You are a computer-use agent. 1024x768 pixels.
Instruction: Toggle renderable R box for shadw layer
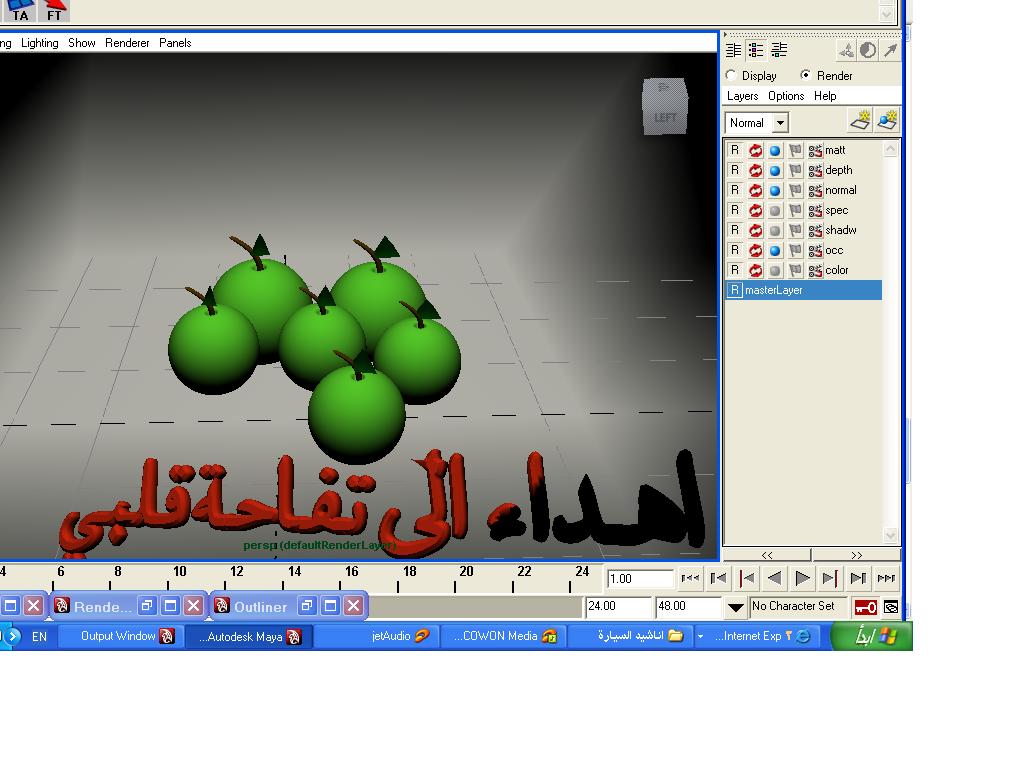coord(735,230)
